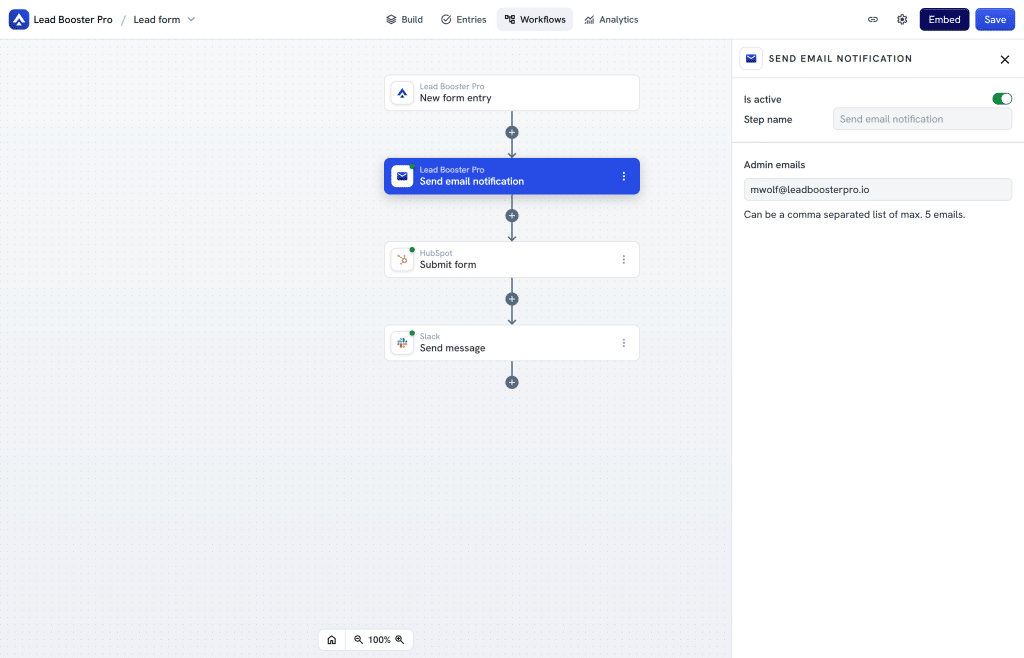The height and width of the screenshot is (658, 1024).
Task: Open HubSpot Submit form options menu
Action: tap(624, 260)
